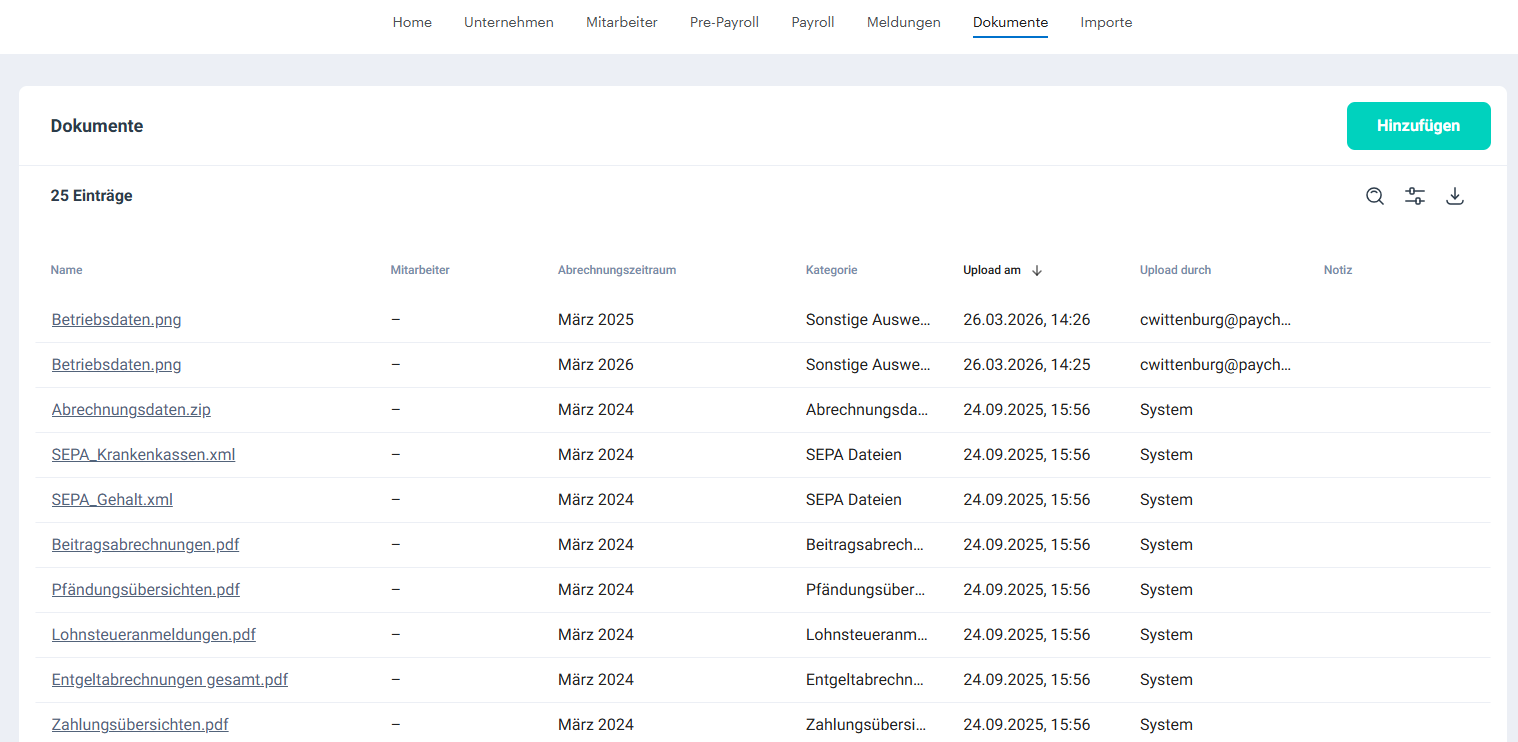Navigate to the Meldungen tab
The image size is (1518, 742).
[903, 22]
